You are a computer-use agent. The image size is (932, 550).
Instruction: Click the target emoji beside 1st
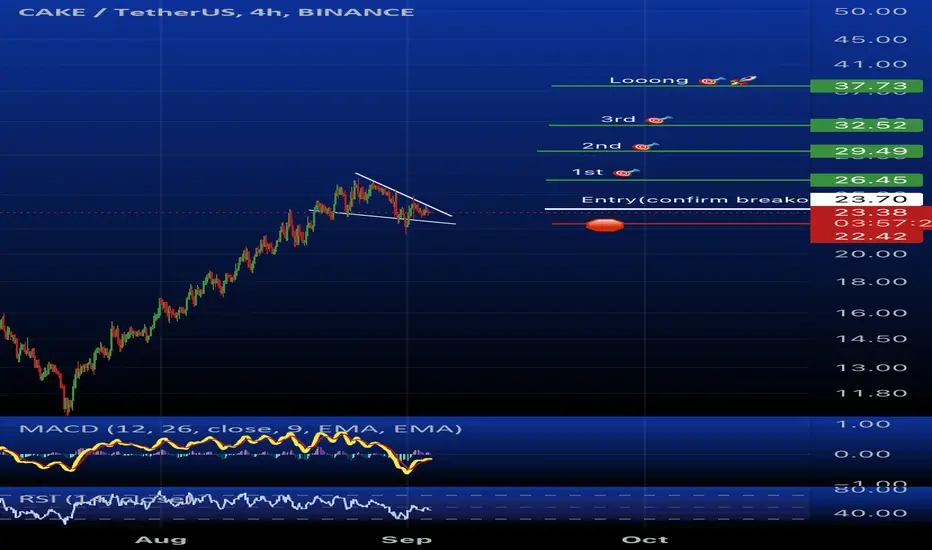(626, 172)
